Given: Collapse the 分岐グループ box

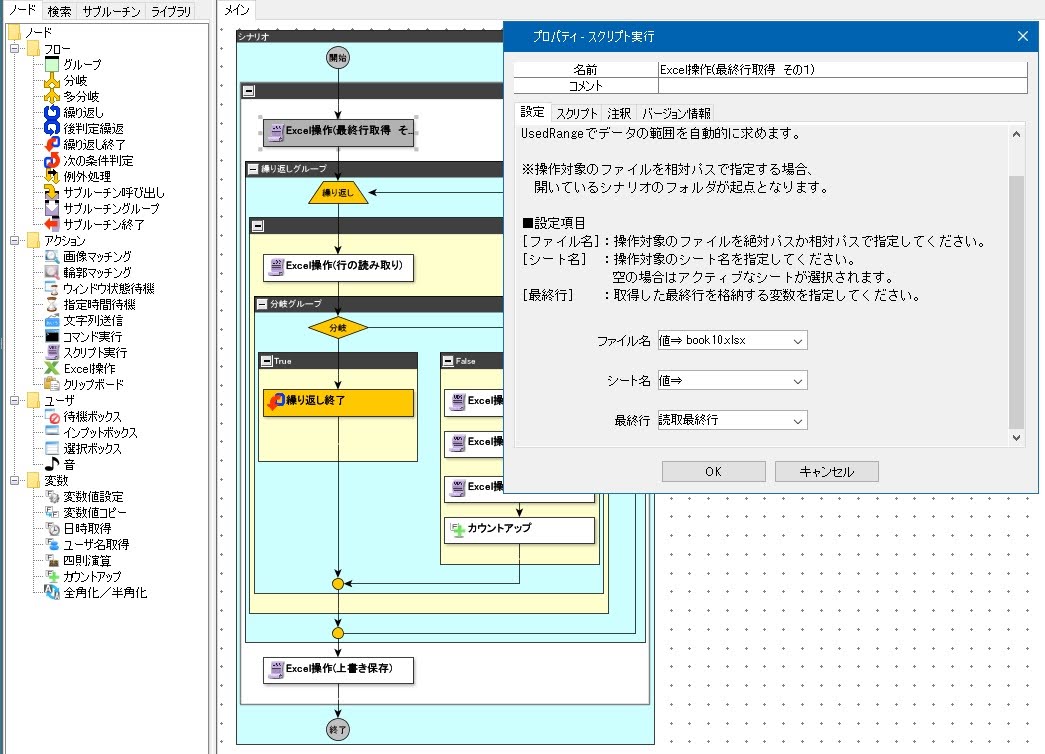Looking at the screenshot, I should click(263, 305).
